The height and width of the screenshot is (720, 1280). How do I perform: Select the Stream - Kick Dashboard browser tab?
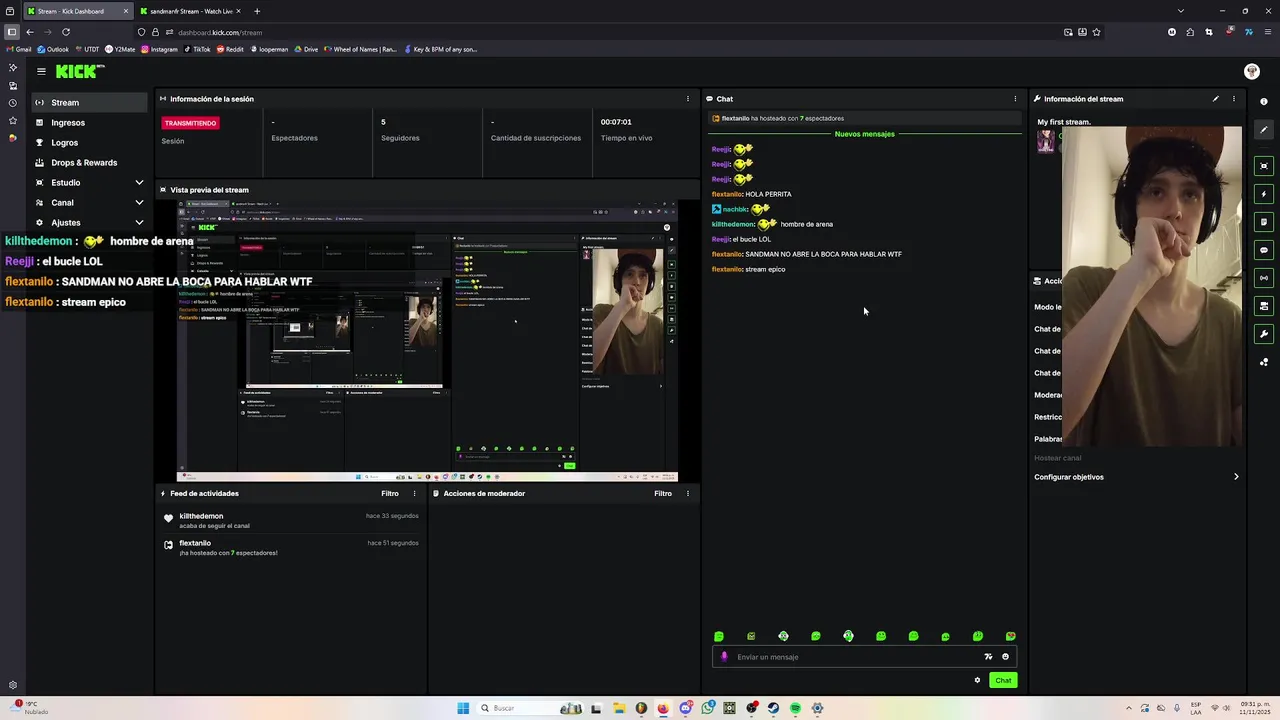78,11
